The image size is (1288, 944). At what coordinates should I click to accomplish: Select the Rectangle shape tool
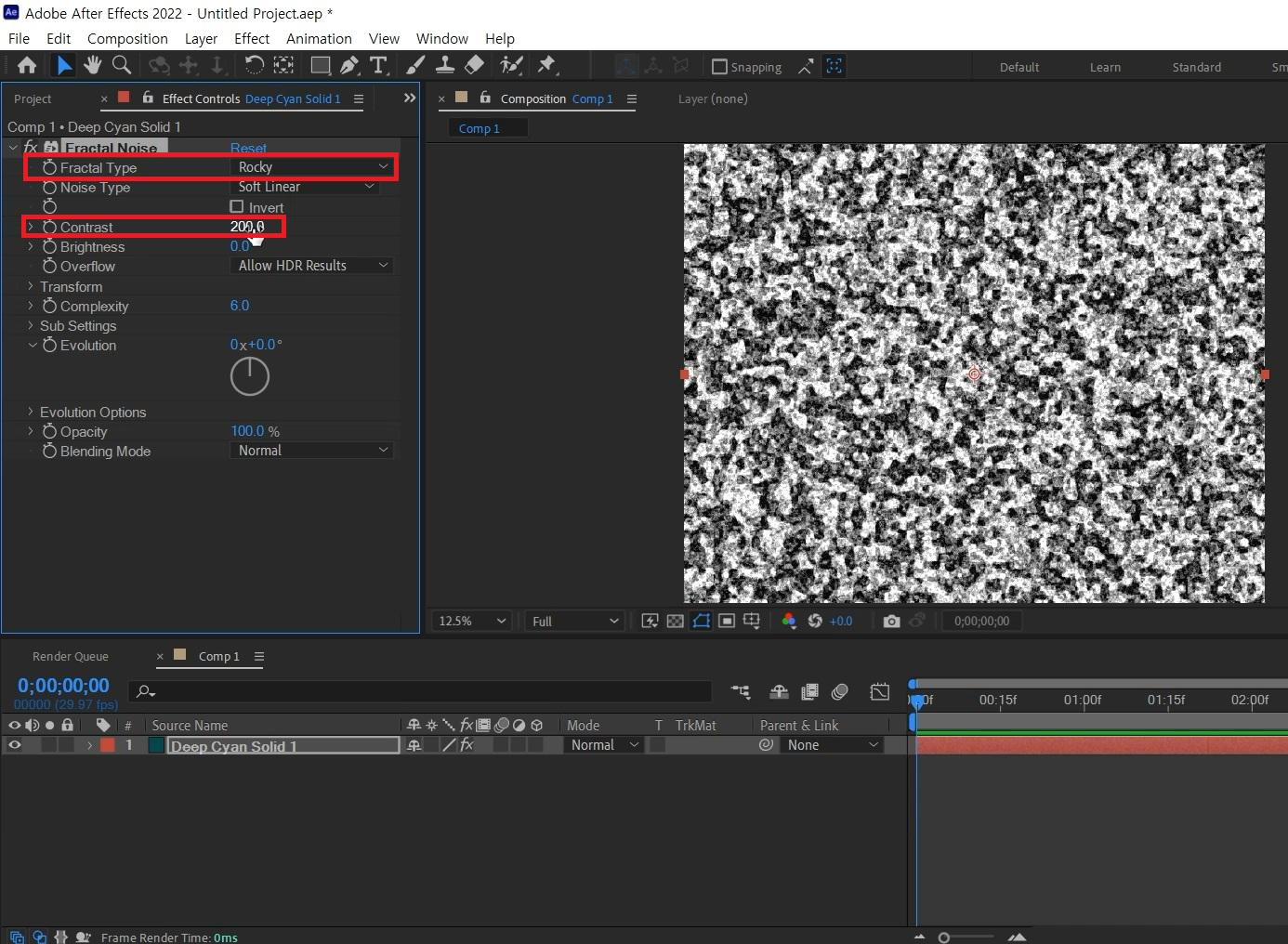coord(321,65)
